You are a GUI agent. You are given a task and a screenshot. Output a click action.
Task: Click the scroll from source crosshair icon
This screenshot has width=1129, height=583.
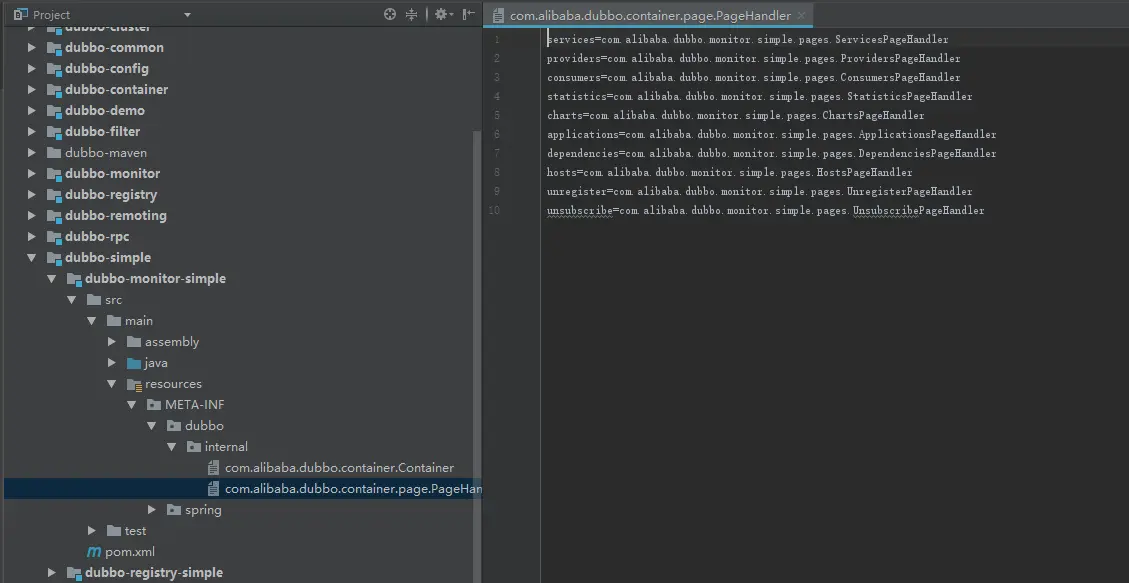[x=390, y=14]
